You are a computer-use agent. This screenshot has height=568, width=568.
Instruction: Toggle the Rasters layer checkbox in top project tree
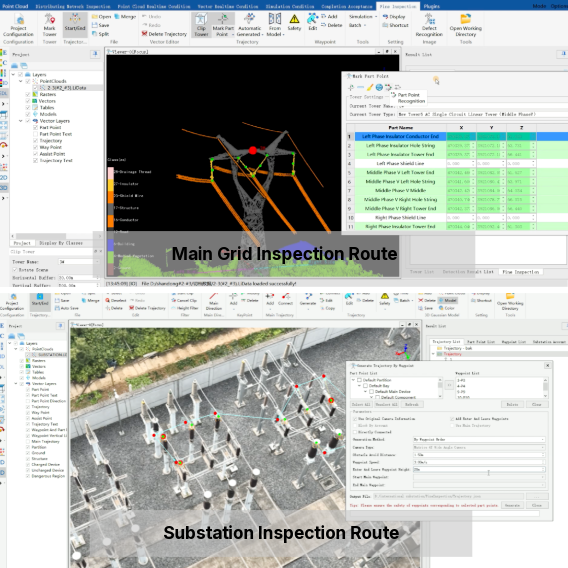coord(28,94)
